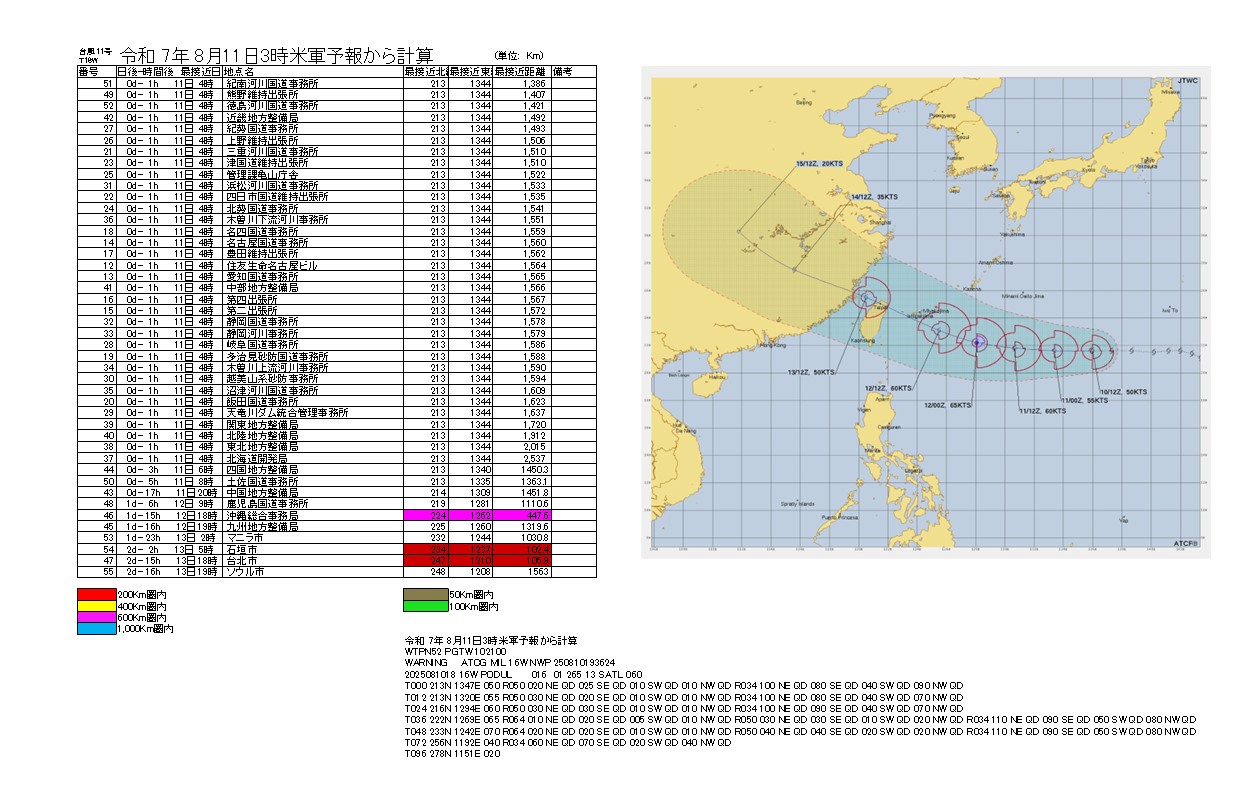
Task: Click the 中部地方整備局 row name
Action: [x=262, y=287]
